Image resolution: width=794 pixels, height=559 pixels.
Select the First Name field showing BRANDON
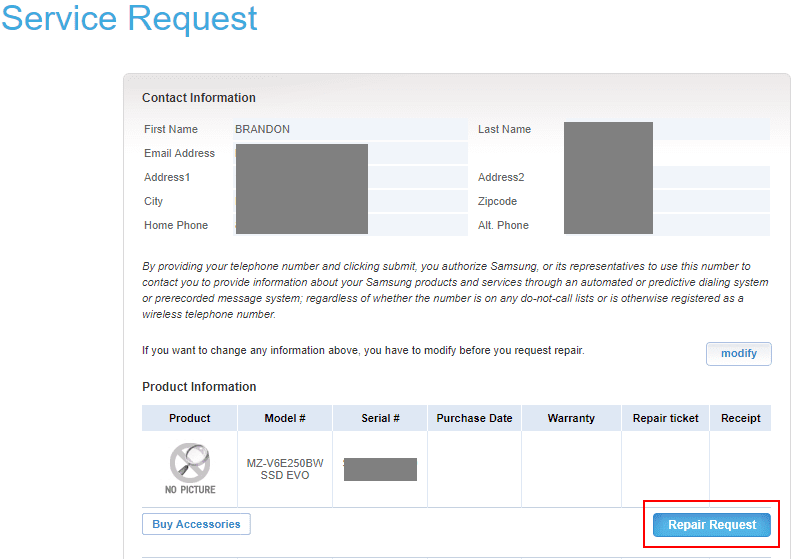(350, 129)
